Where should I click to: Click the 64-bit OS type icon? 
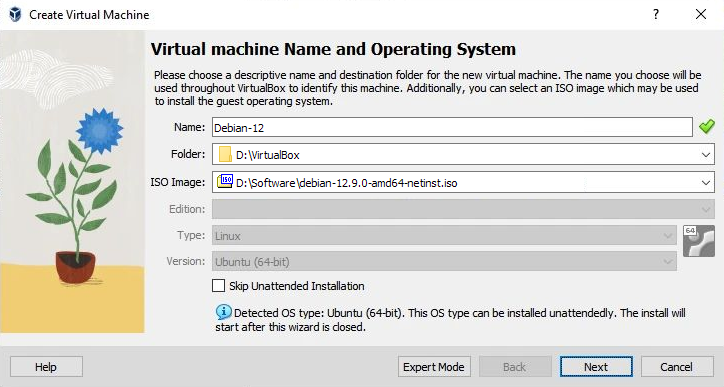699,241
